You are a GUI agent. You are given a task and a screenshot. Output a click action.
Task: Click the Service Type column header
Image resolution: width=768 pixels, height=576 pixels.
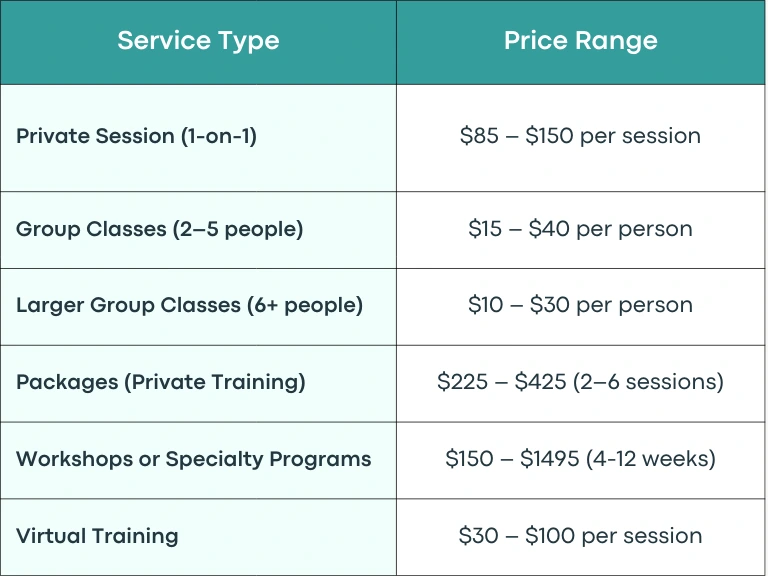[198, 41]
